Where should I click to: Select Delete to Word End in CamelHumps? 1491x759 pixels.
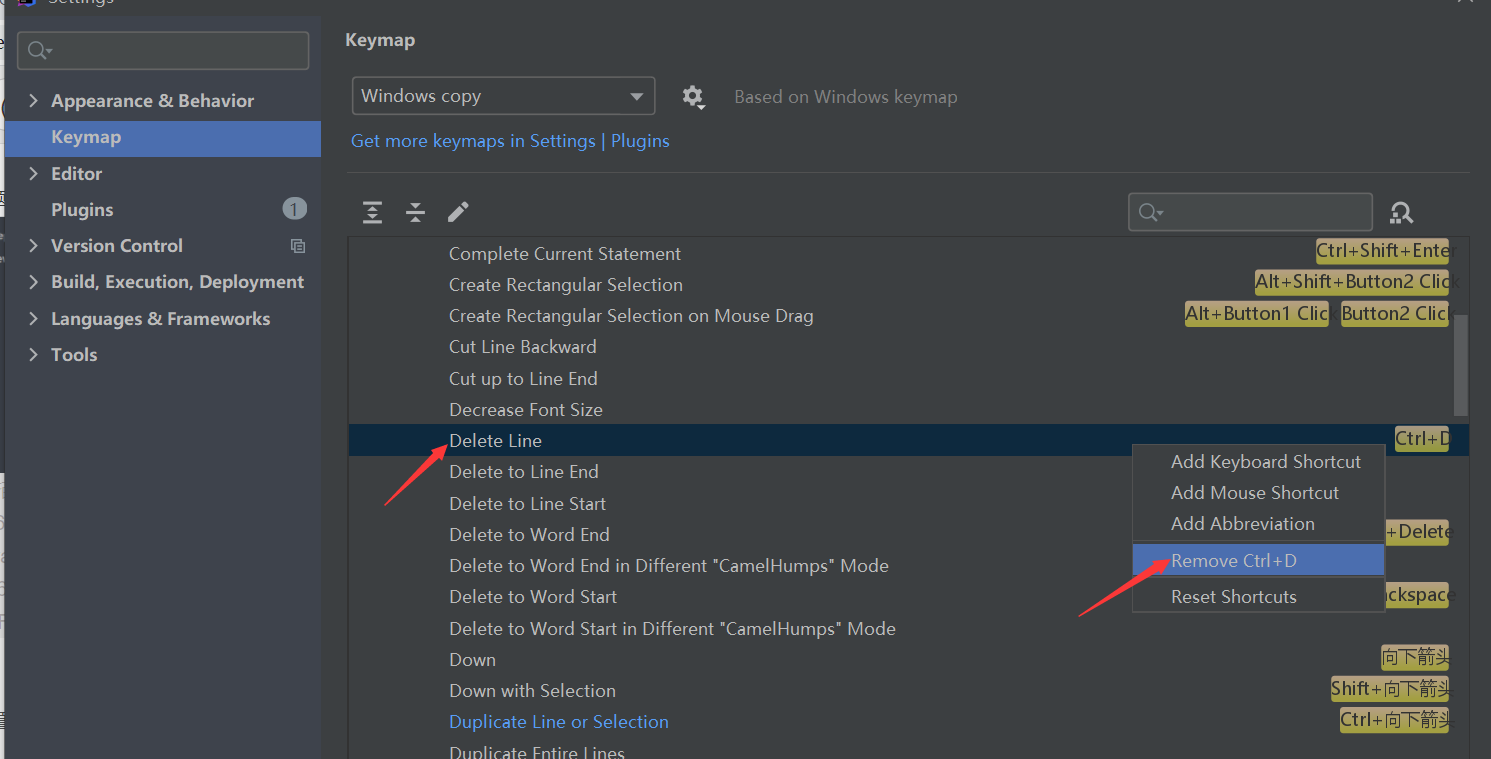[669, 566]
